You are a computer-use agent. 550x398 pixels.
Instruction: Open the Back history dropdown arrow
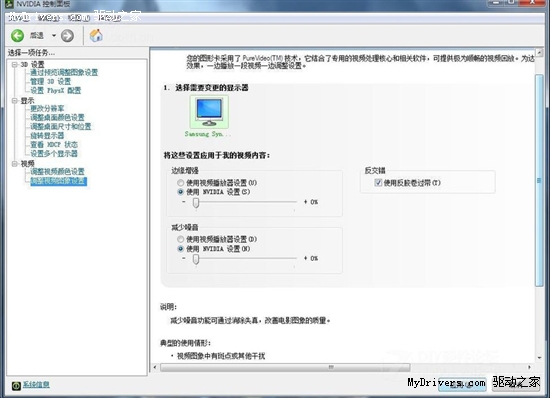point(54,35)
